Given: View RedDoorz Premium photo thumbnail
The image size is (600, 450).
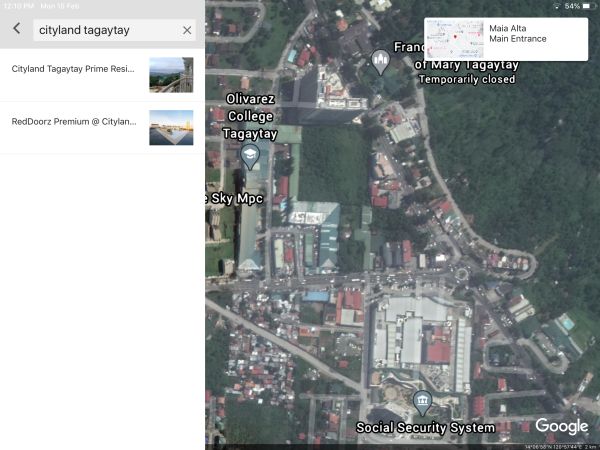Looking at the screenshot, I should click(171, 127).
